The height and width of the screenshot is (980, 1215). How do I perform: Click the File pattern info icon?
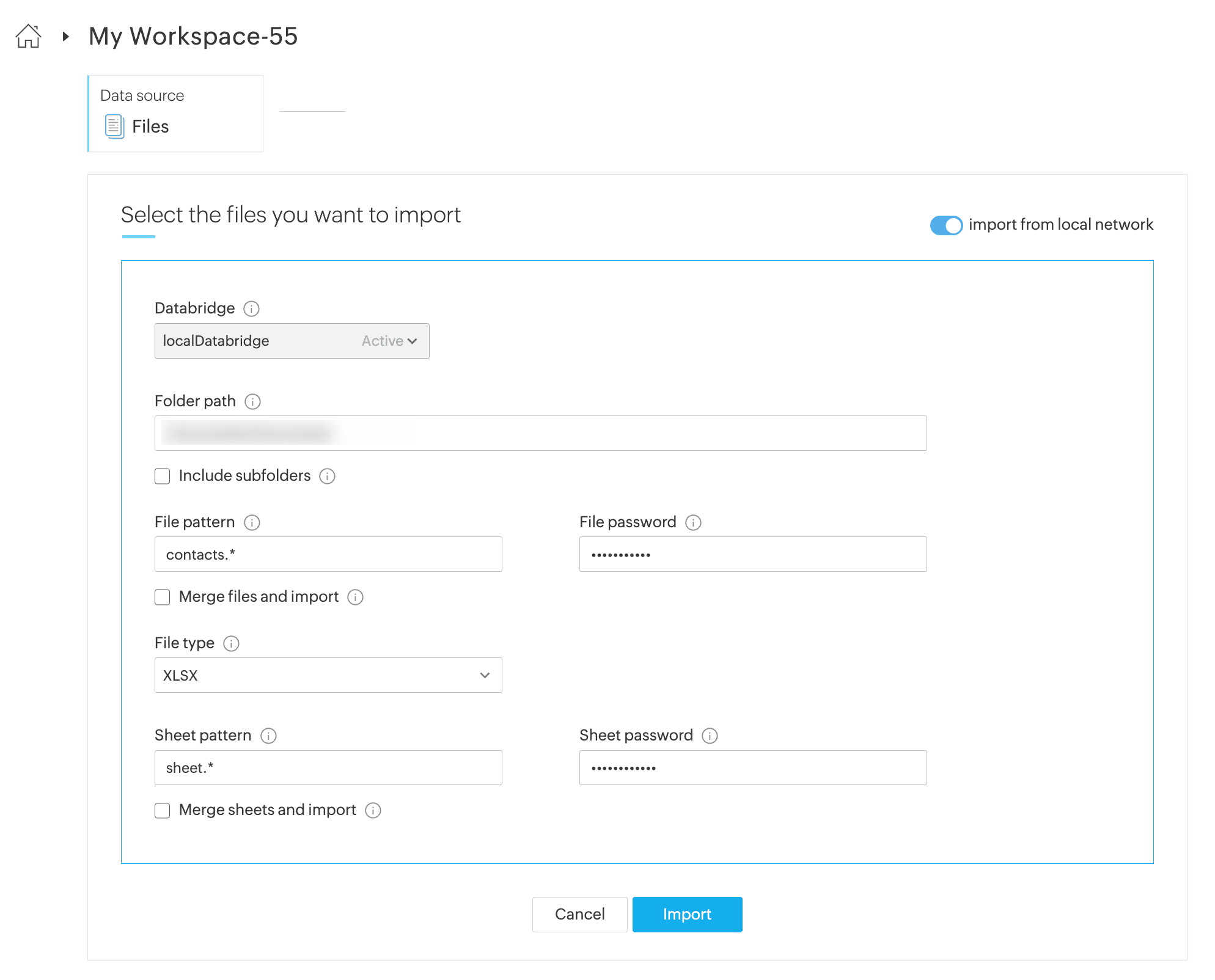[252, 522]
